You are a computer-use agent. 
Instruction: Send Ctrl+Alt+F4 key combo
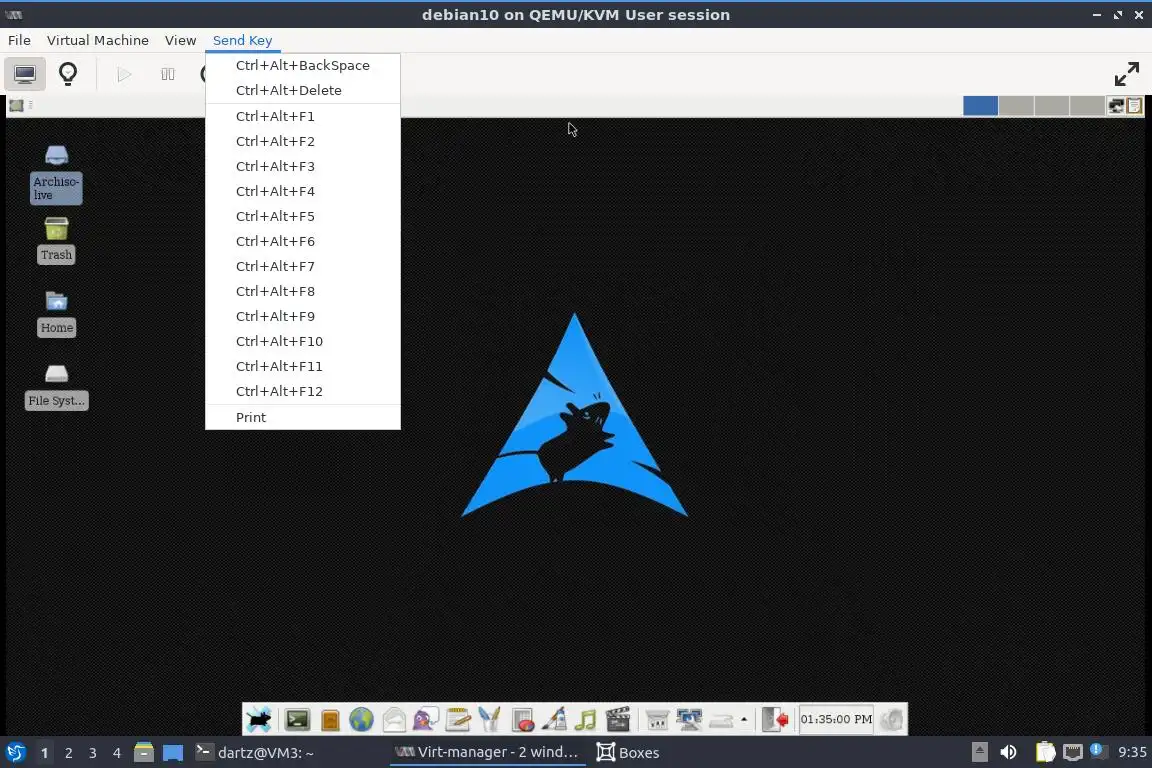pos(303,191)
